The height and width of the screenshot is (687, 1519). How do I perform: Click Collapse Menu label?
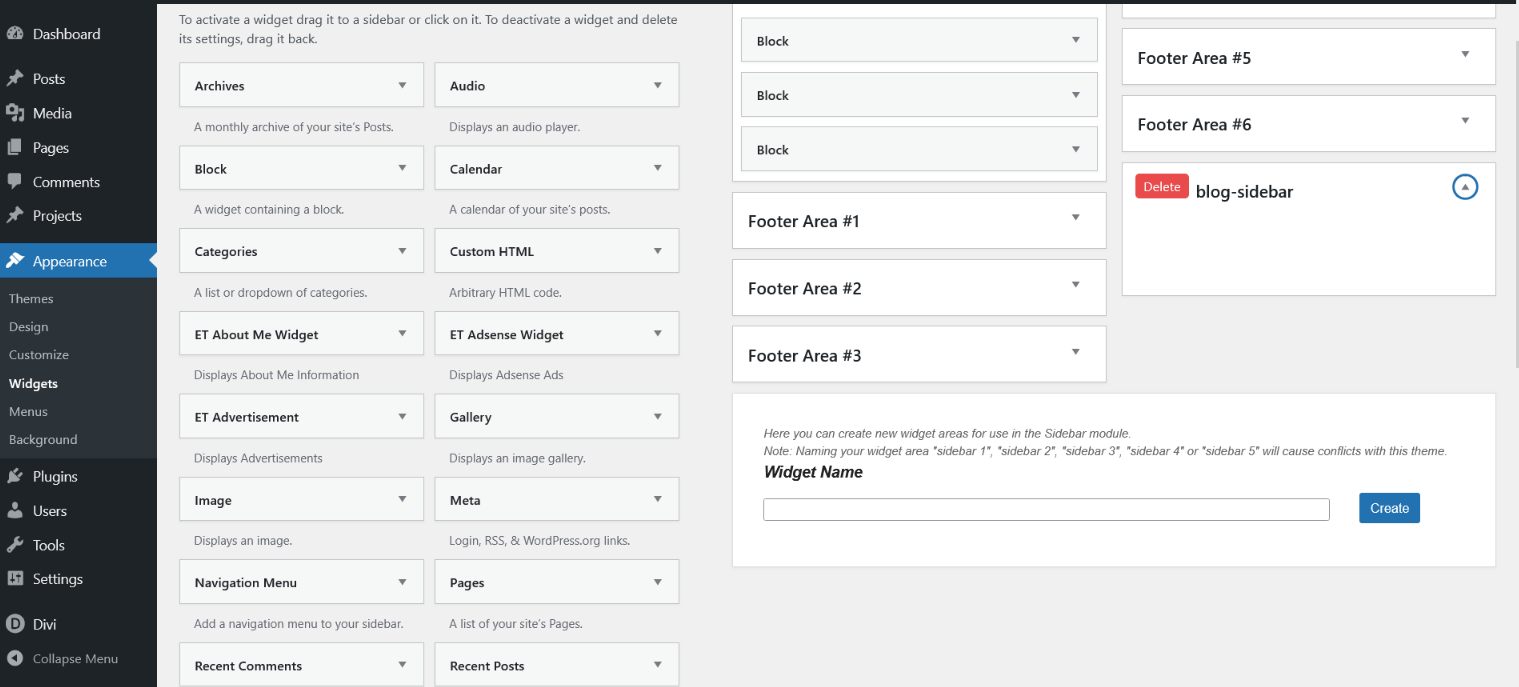75,658
